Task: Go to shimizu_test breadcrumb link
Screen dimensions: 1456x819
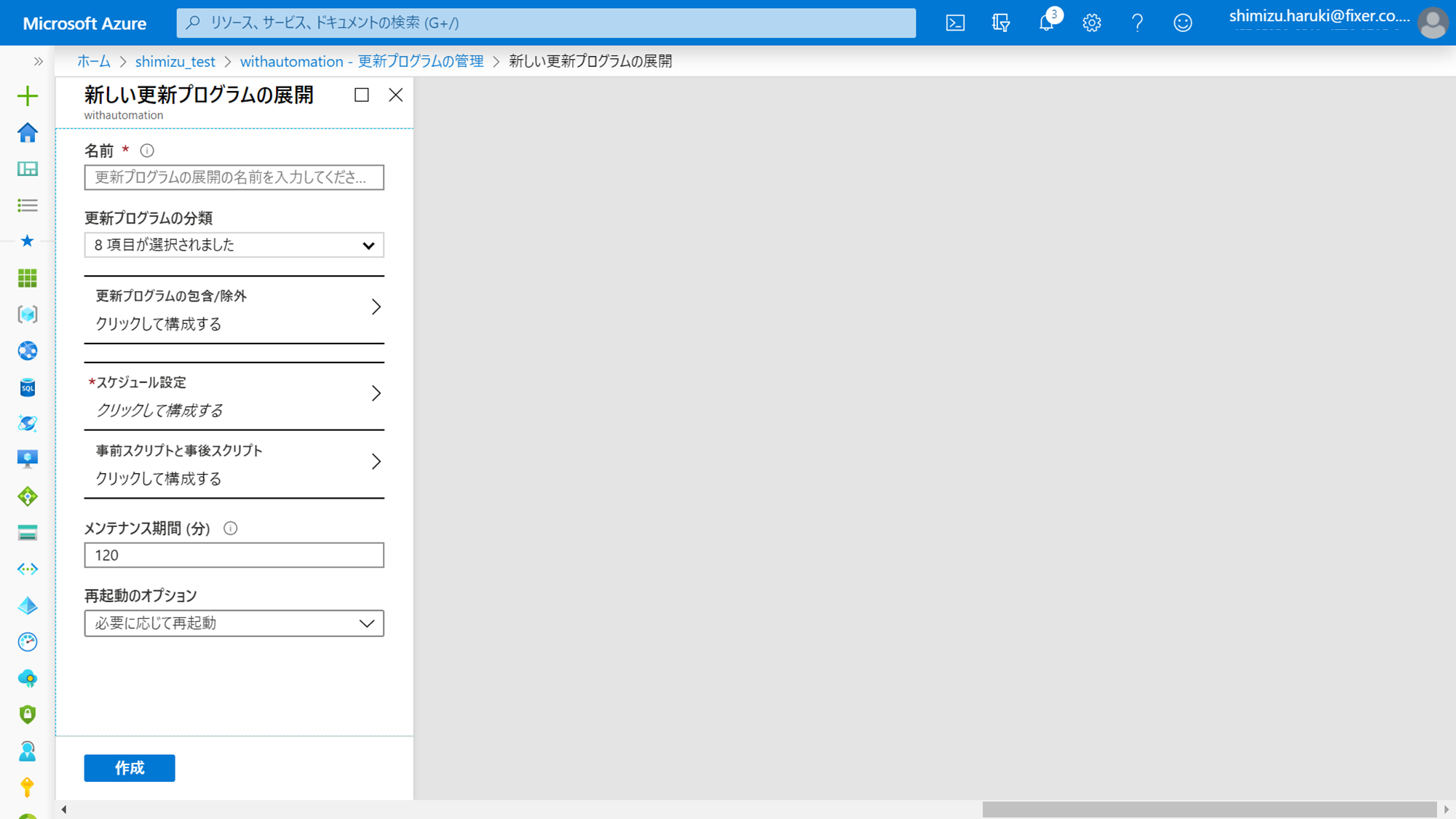Action: coord(175,62)
